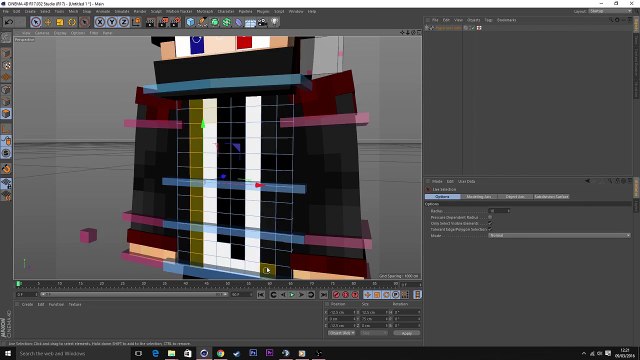Toggle Tolerant Edge/Polygon Selection checkbox
The height and width of the screenshot is (360, 640).
(x=490, y=229)
